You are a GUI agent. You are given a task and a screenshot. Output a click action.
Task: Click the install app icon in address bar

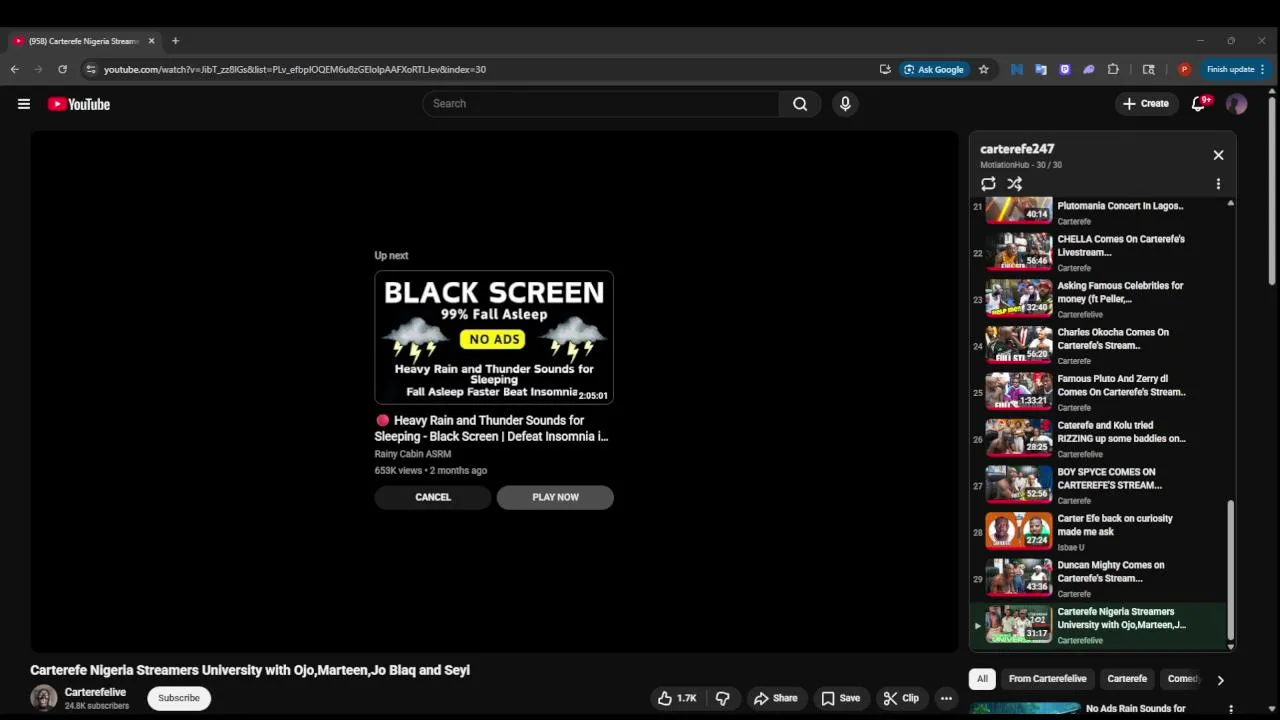[885, 69]
